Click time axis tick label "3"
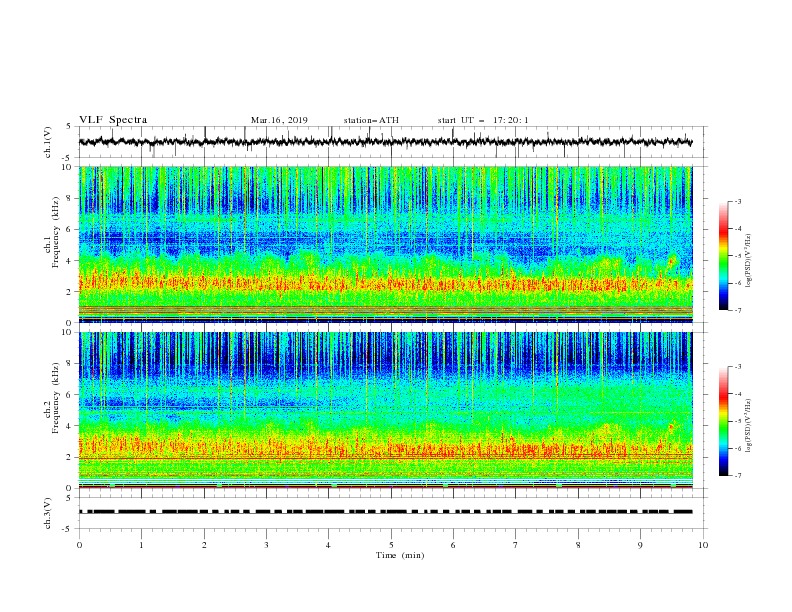 pos(267,545)
